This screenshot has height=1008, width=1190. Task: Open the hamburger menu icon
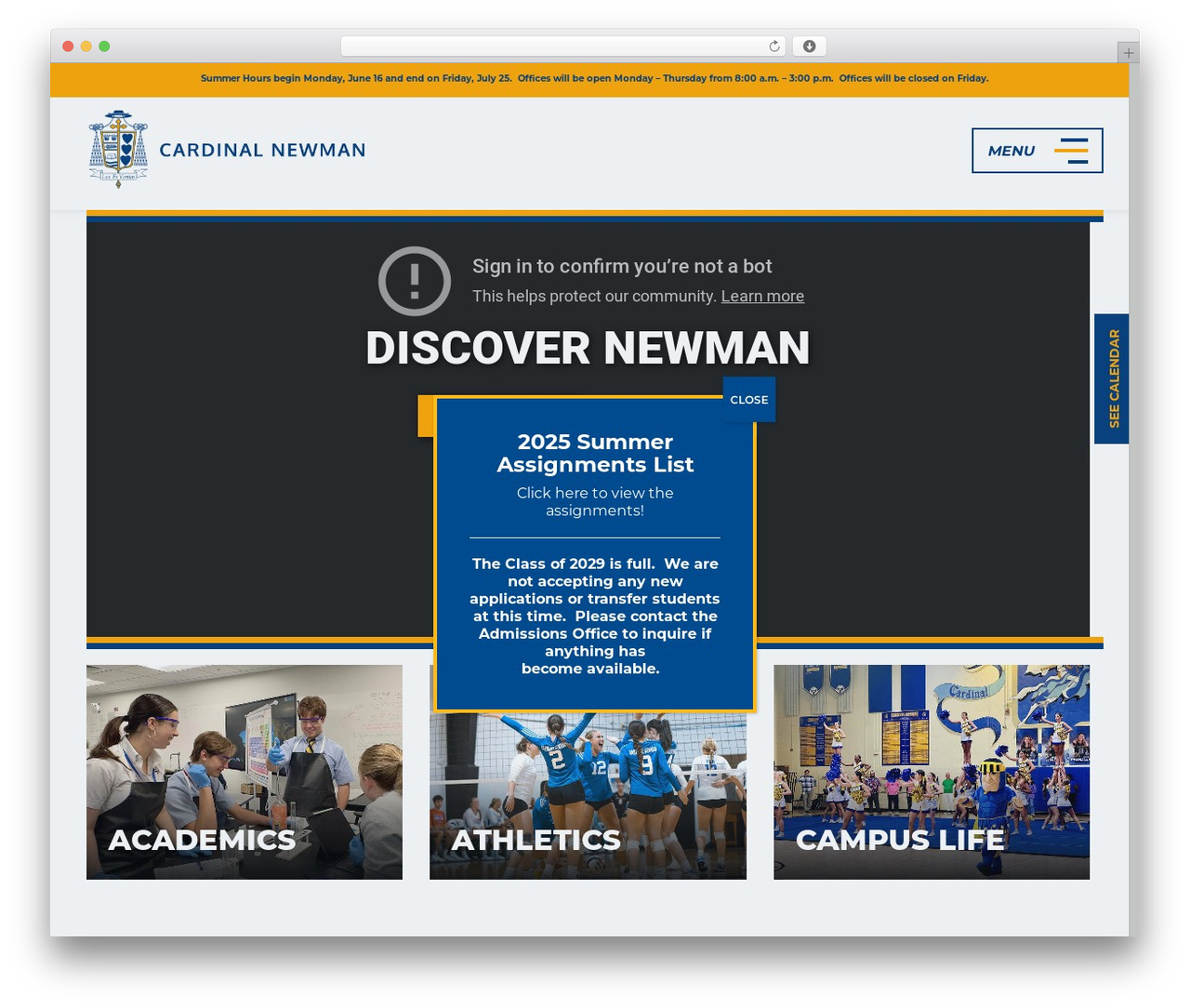coord(1071,151)
